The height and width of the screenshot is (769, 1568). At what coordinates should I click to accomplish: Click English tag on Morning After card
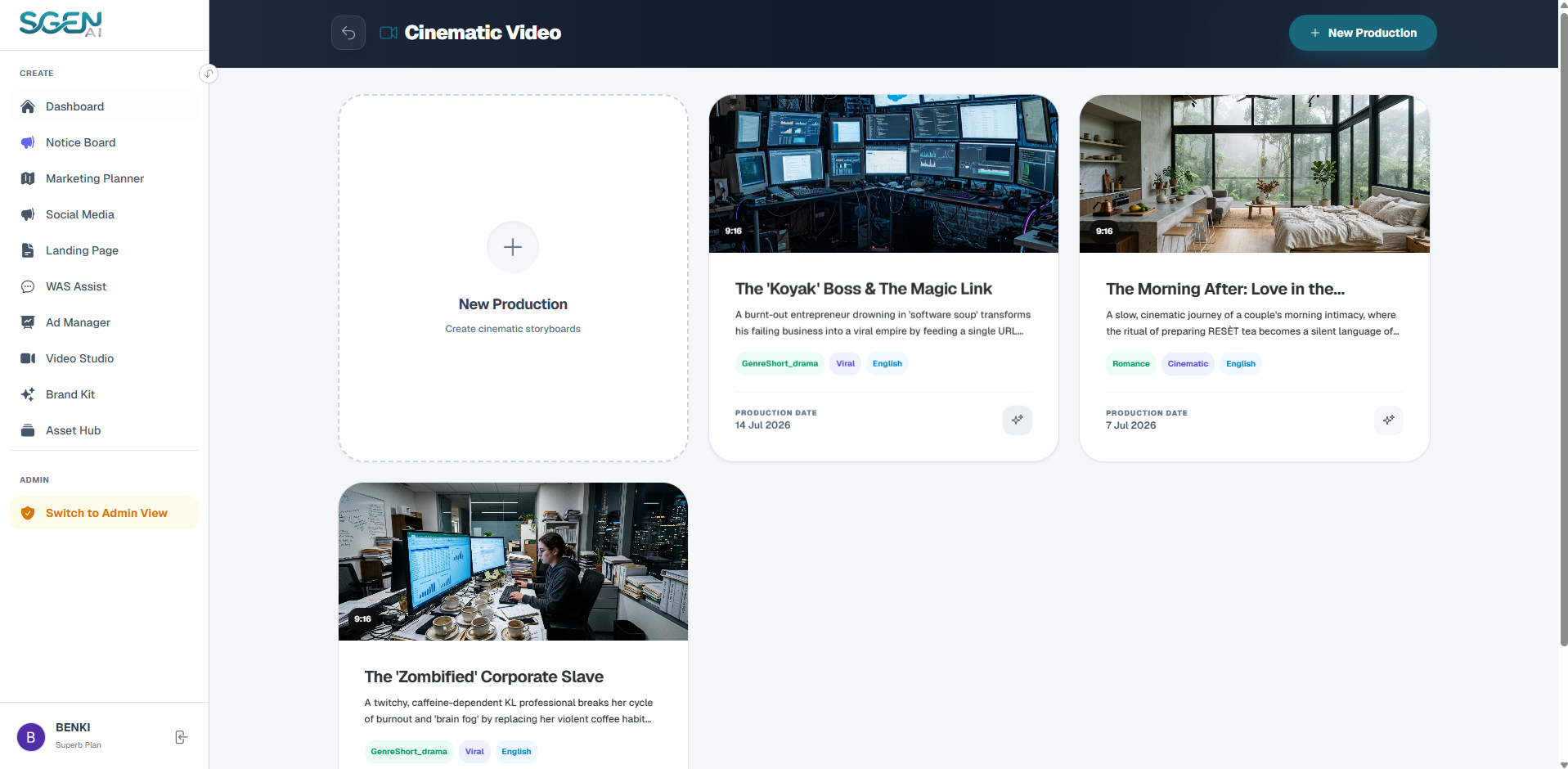point(1240,364)
